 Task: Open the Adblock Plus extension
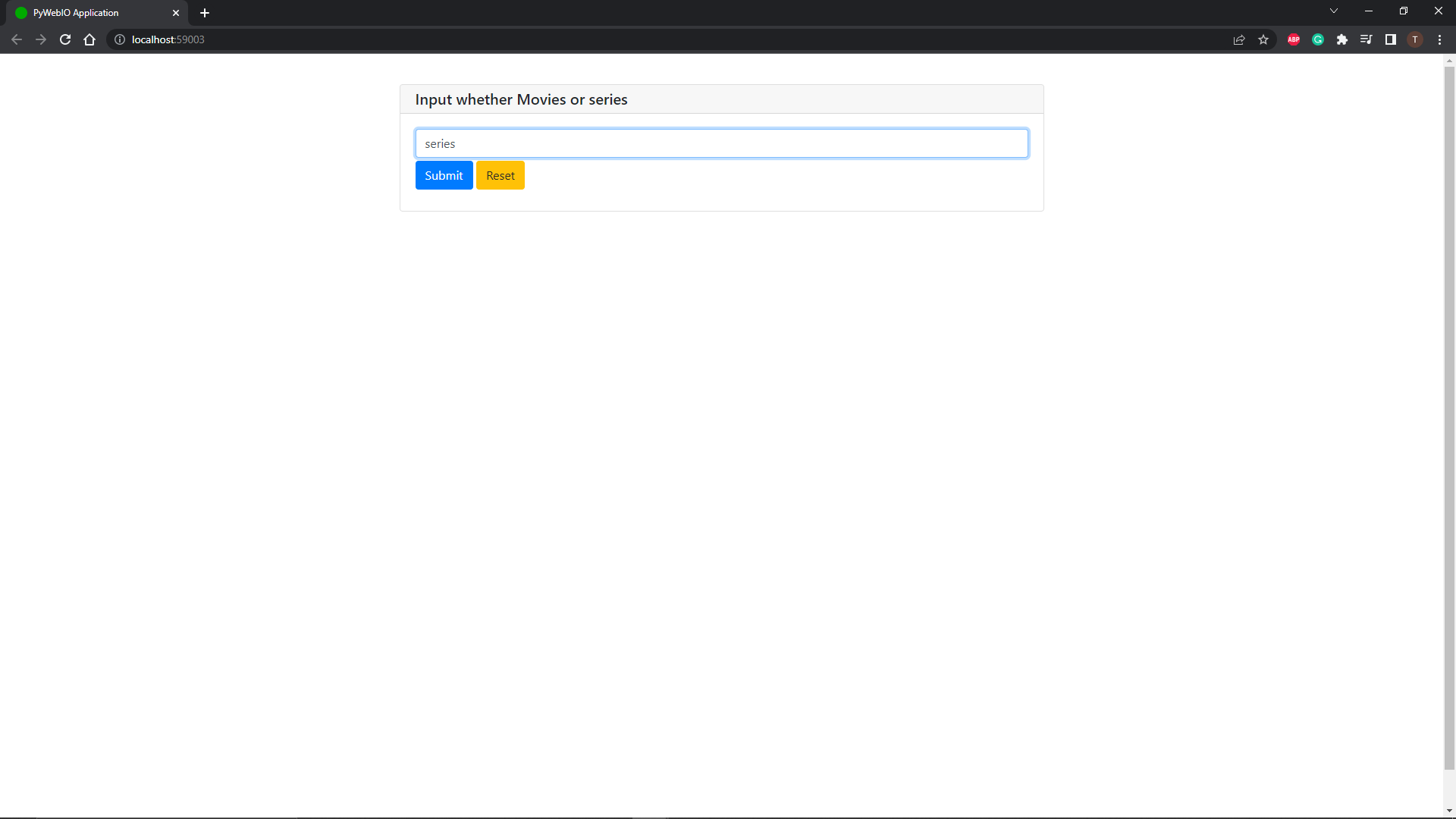tap(1294, 39)
